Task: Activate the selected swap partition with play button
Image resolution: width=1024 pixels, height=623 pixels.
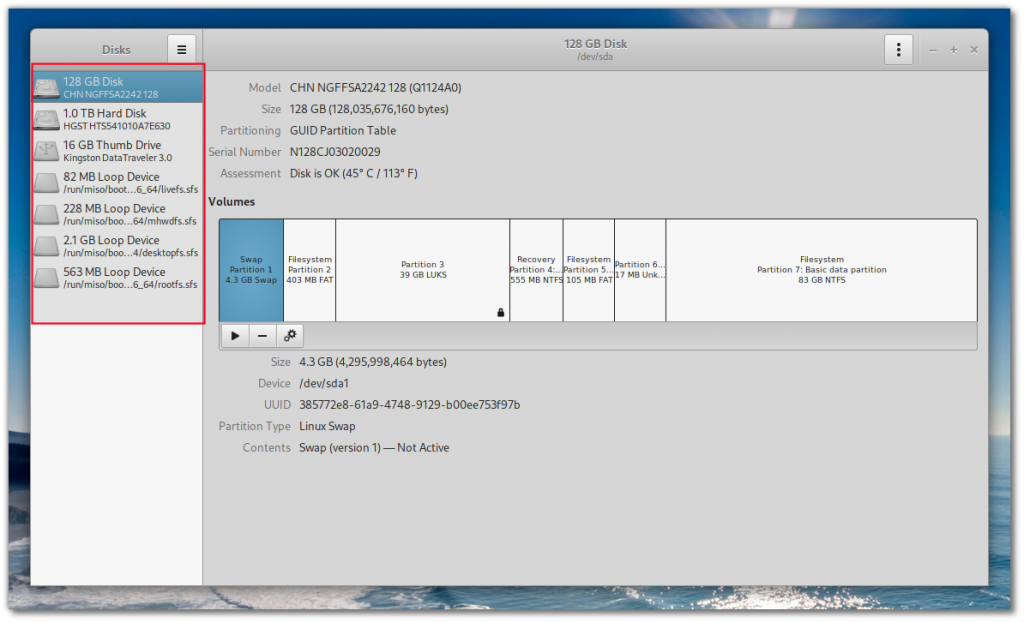Action: [235, 336]
